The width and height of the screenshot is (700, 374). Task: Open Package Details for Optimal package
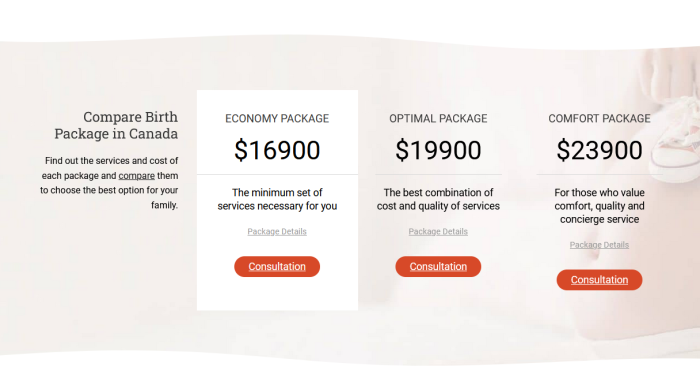[x=438, y=232]
